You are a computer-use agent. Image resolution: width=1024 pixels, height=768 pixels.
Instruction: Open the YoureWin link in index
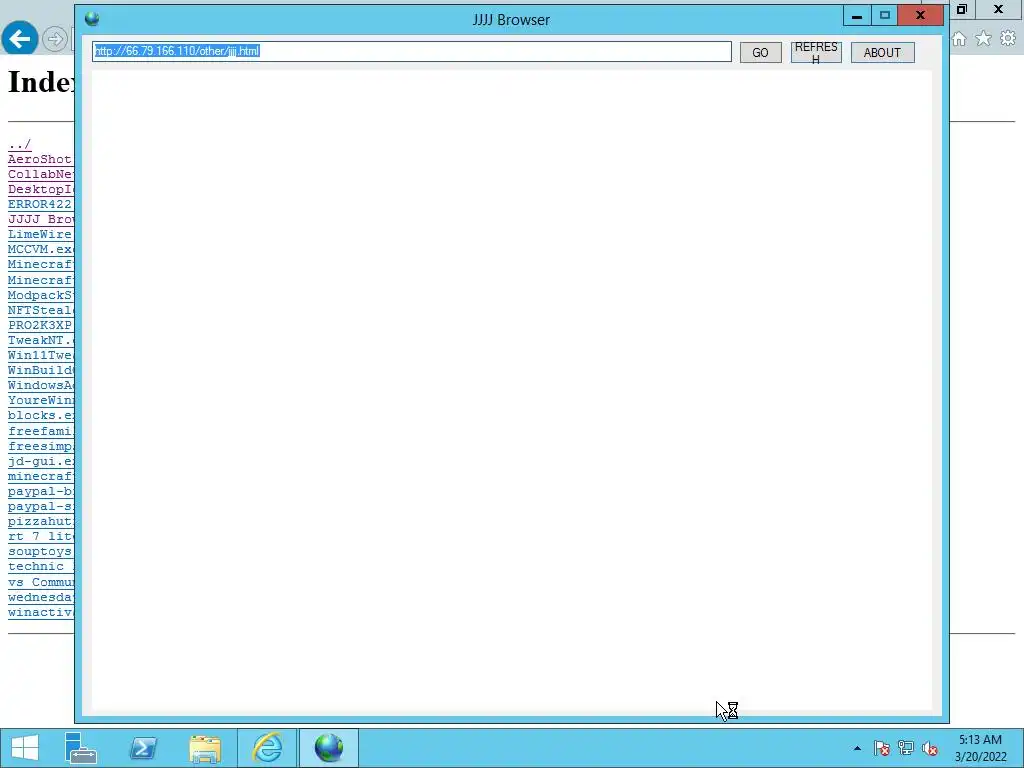click(x=40, y=400)
